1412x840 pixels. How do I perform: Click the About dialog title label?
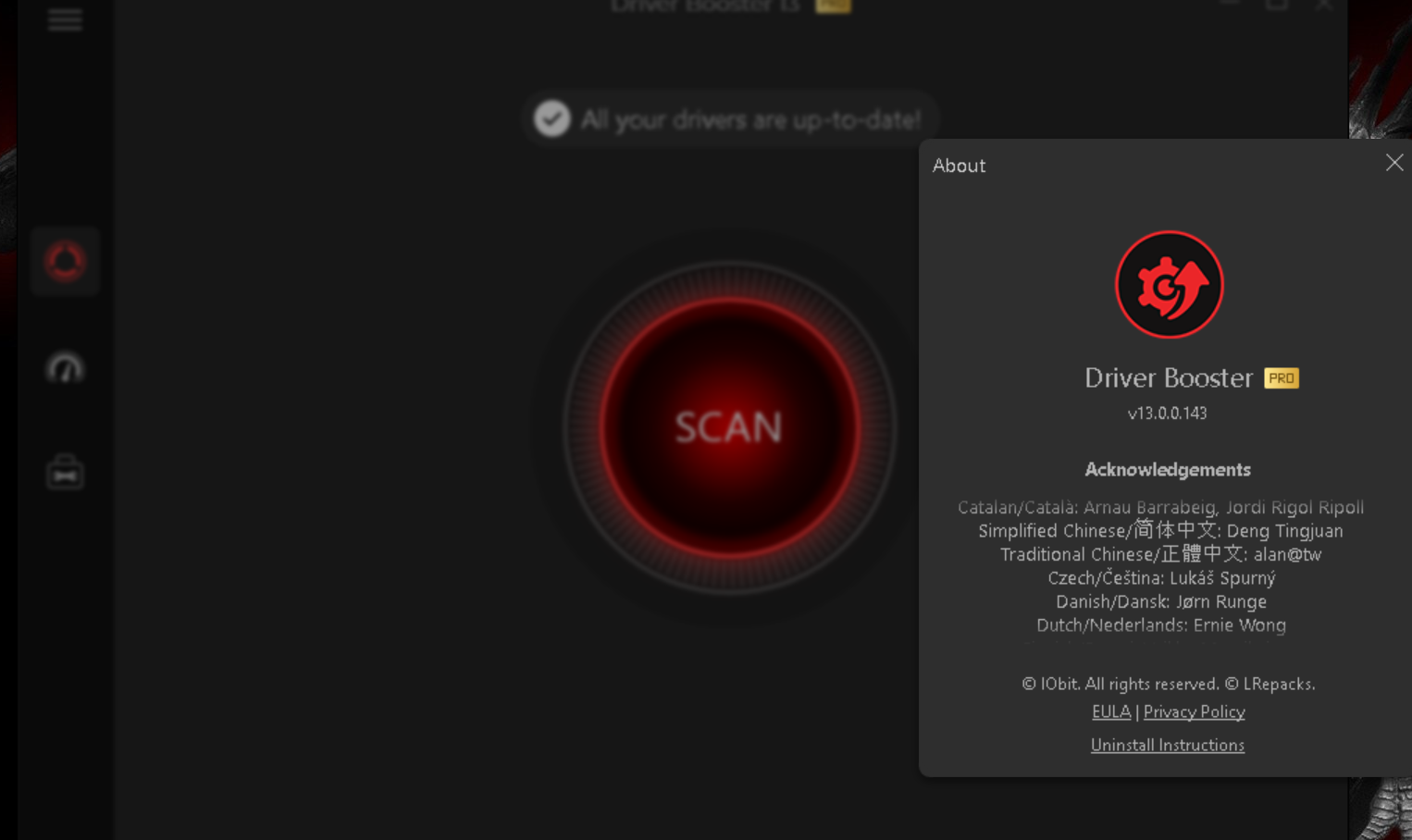[x=959, y=166]
